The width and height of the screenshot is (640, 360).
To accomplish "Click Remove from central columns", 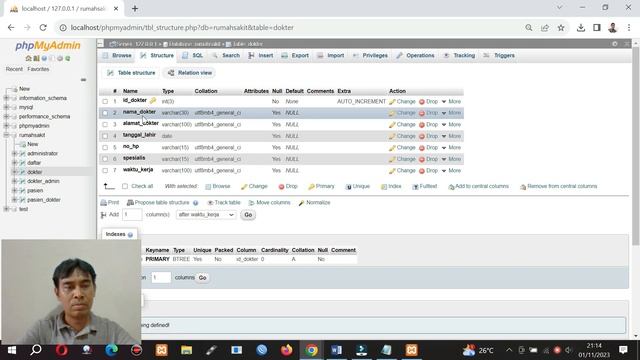I will 558,187.
